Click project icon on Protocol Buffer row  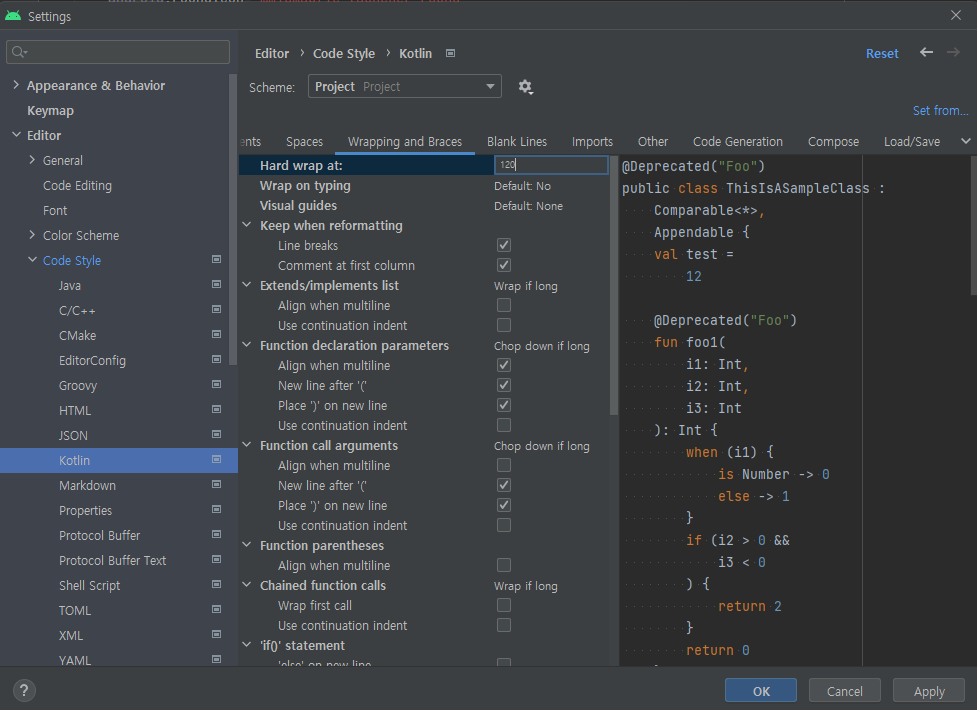pos(216,534)
